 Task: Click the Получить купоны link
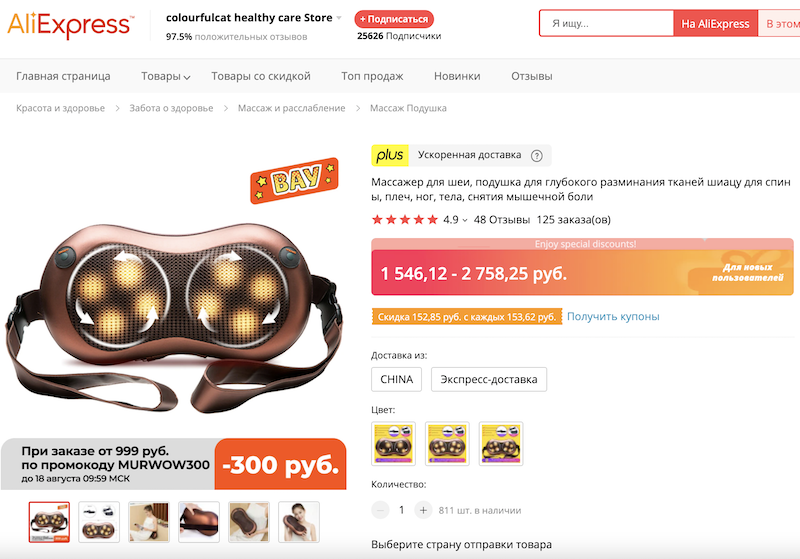[613, 316]
